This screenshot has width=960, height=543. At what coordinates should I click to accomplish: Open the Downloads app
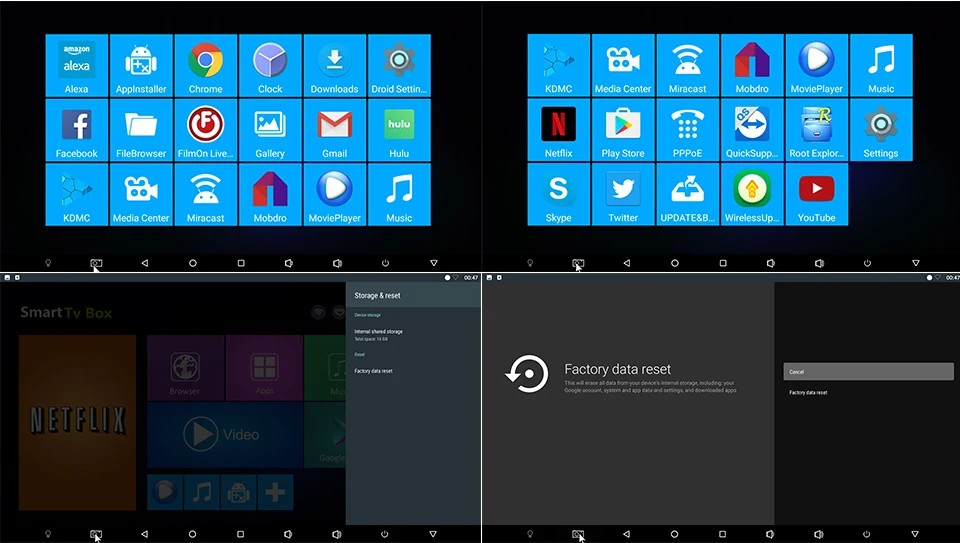(334, 66)
